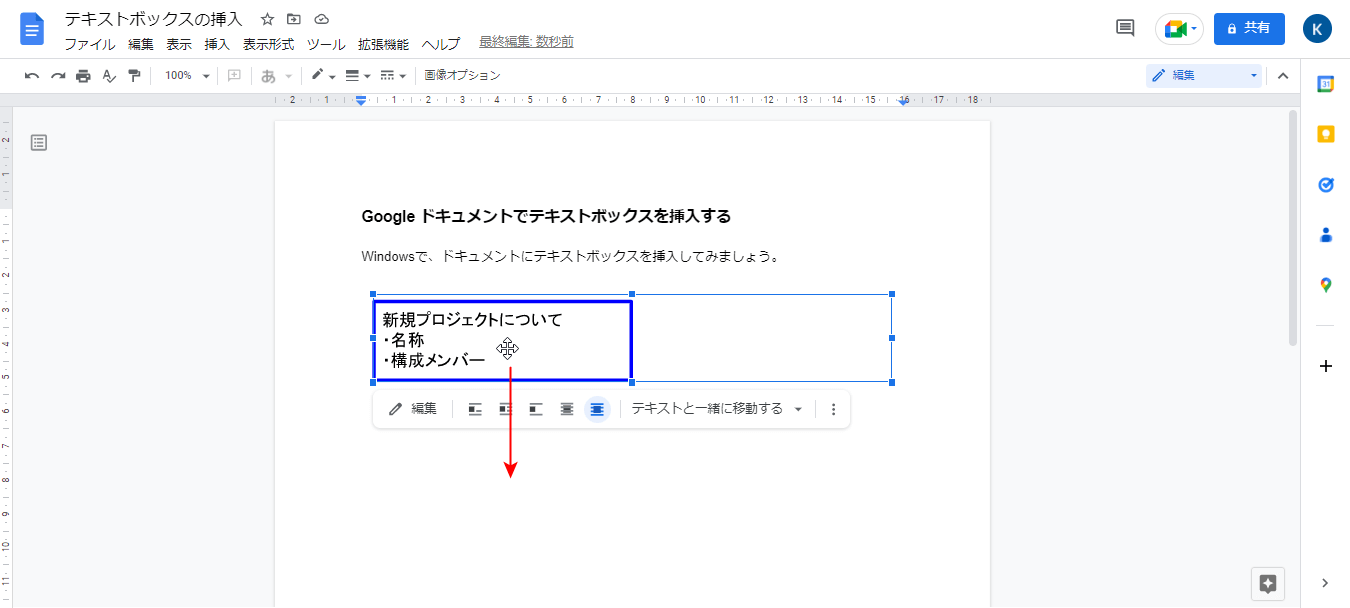Show document outline

[x=39, y=143]
